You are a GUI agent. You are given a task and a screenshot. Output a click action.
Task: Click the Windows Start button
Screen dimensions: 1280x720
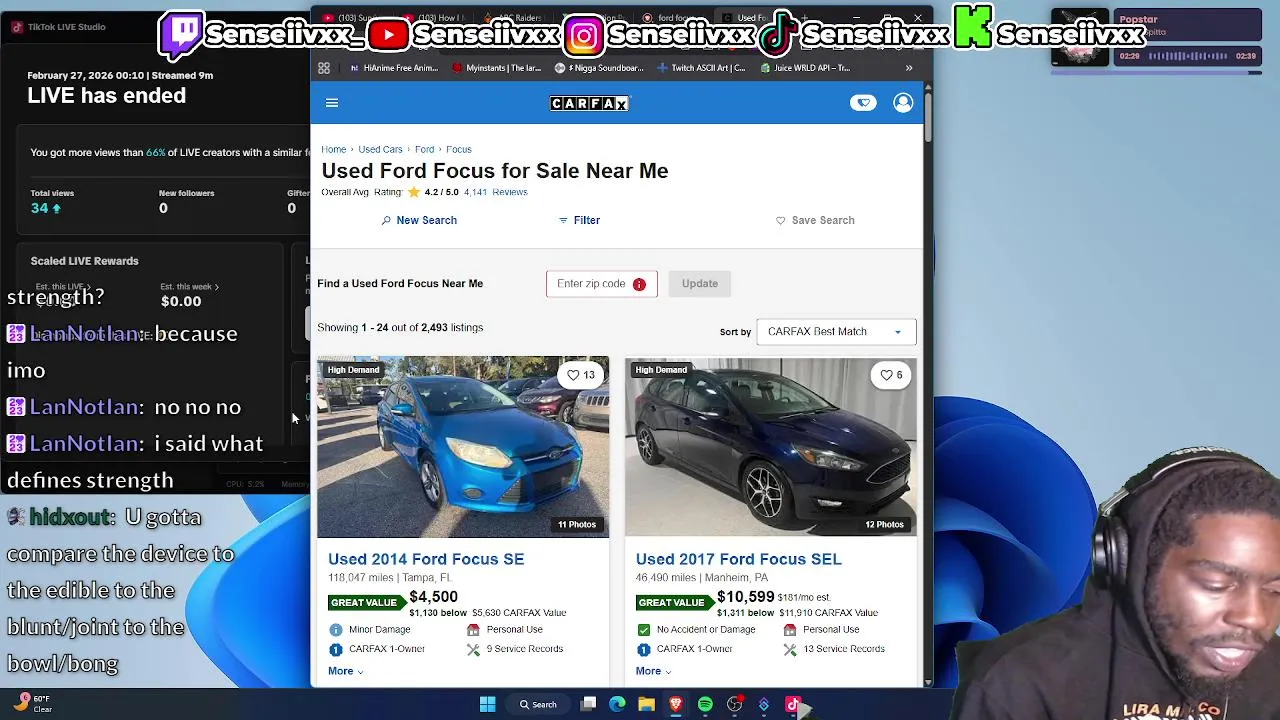click(x=487, y=705)
